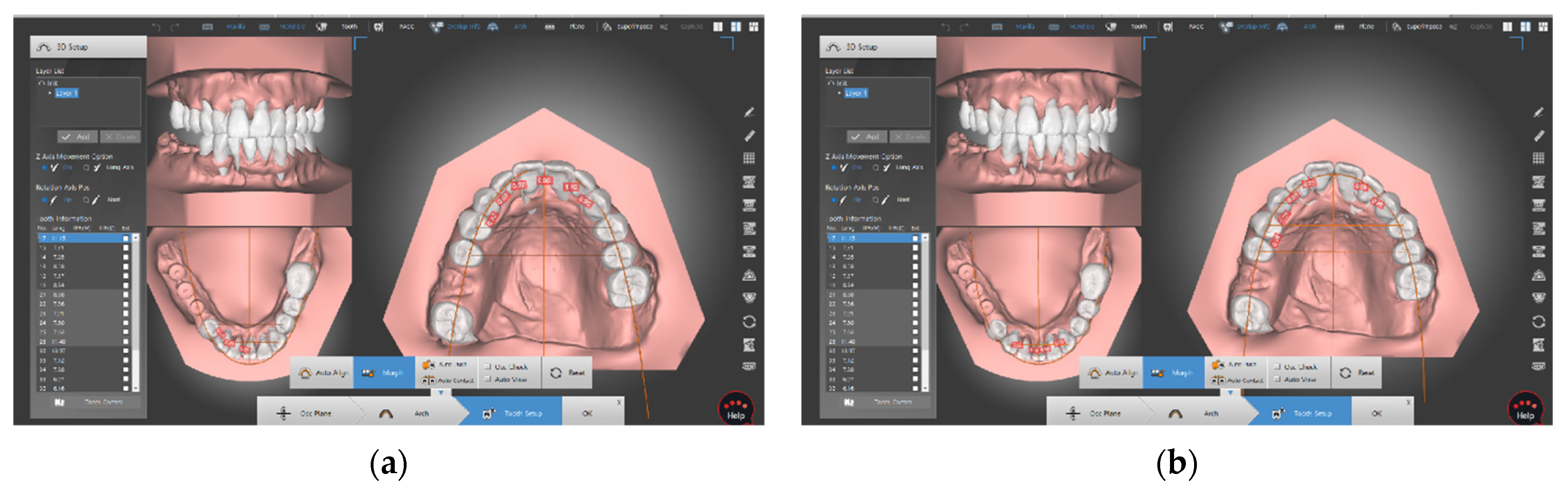Click the Maxilla toolbar icon in panel (a)

[208, 27]
